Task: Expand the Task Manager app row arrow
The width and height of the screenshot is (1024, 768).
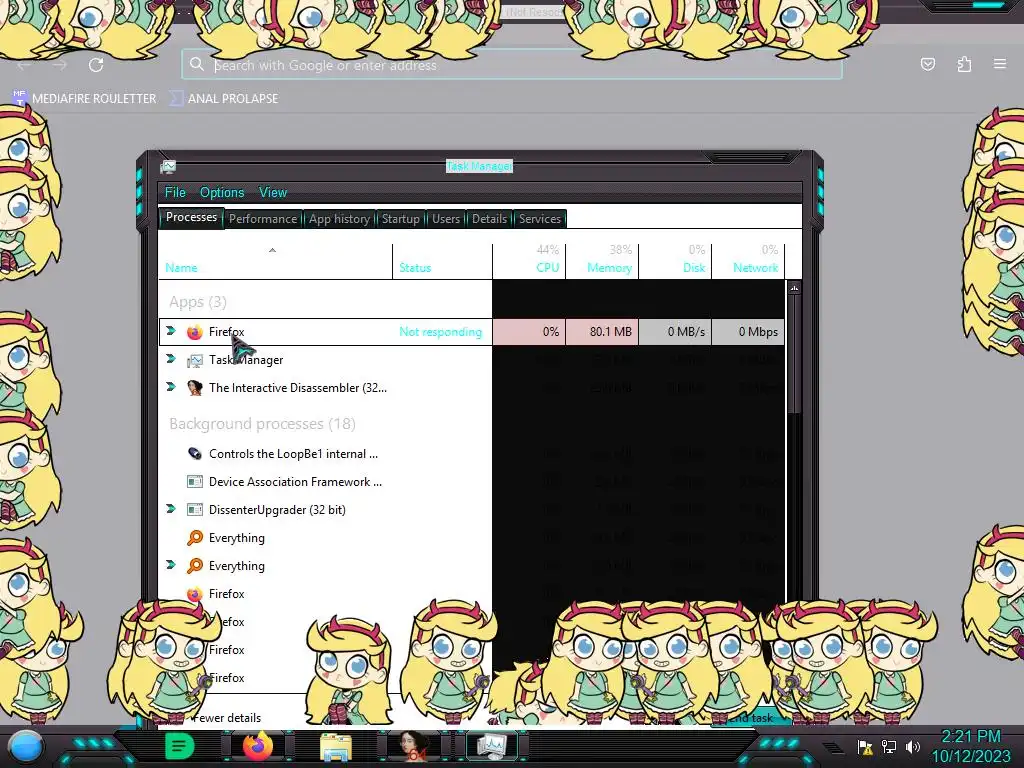Action: coord(171,359)
